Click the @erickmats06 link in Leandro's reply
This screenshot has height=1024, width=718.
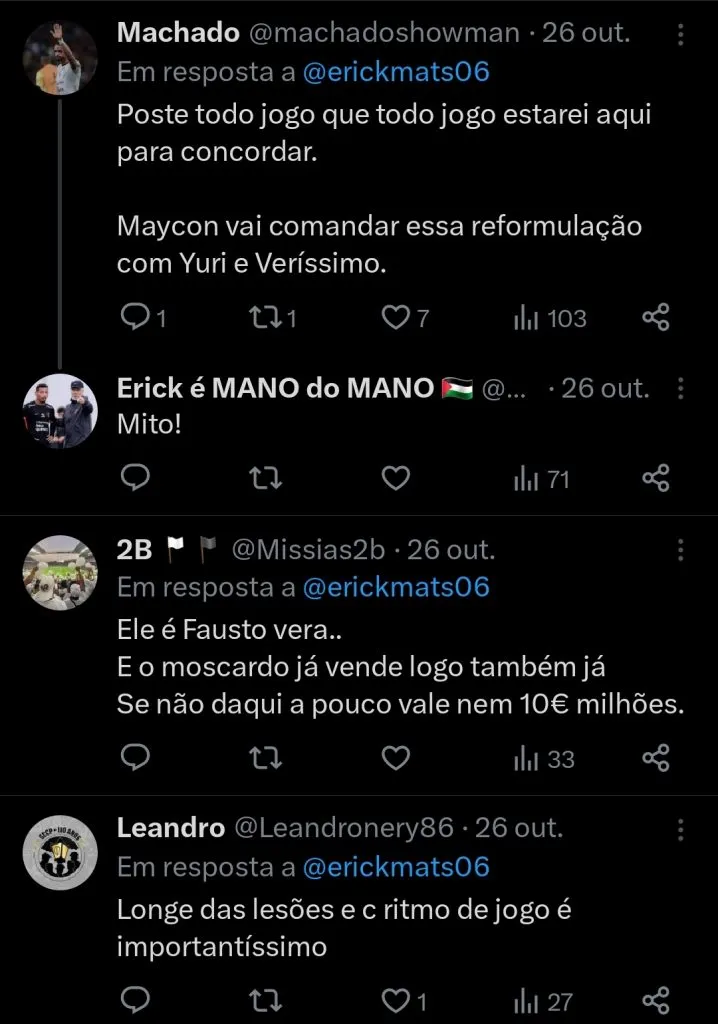click(x=398, y=868)
